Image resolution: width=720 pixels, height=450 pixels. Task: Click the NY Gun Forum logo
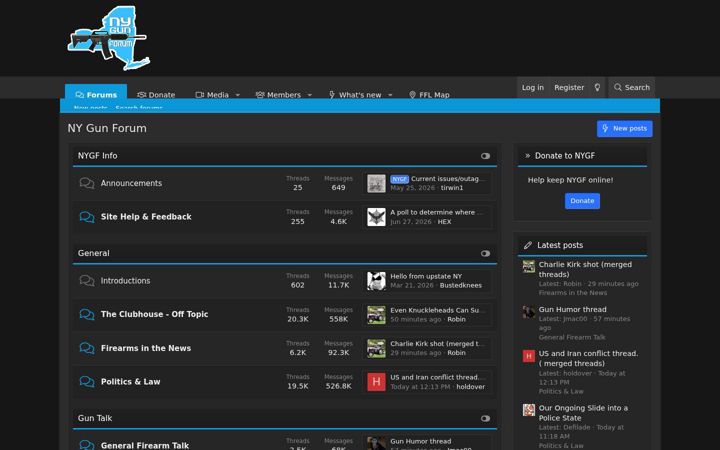pos(108,38)
